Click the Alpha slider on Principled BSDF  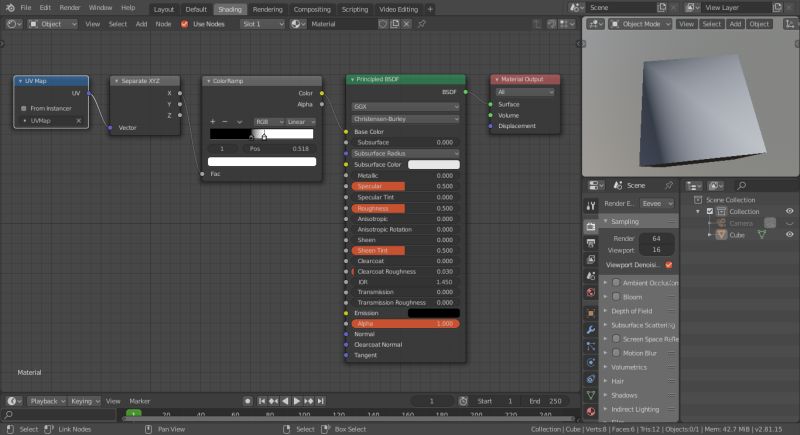coord(405,324)
